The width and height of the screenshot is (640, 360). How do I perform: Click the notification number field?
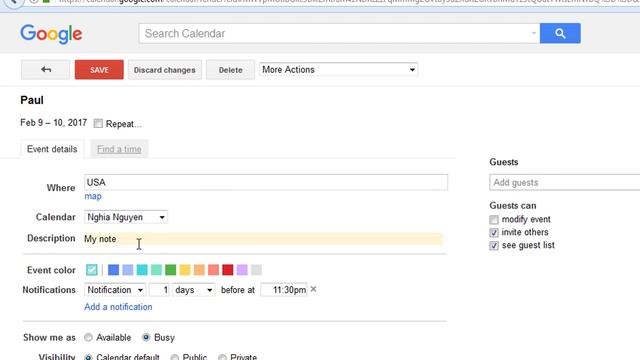click(159, 290)
